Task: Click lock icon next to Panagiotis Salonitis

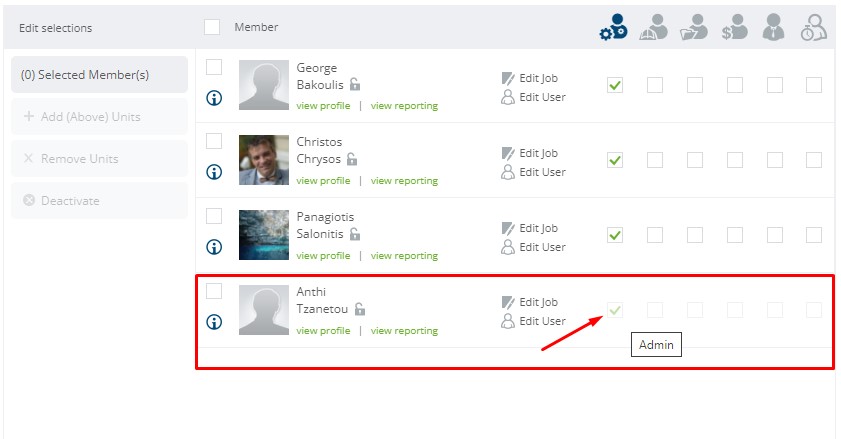Action: (x=355, y=234)
